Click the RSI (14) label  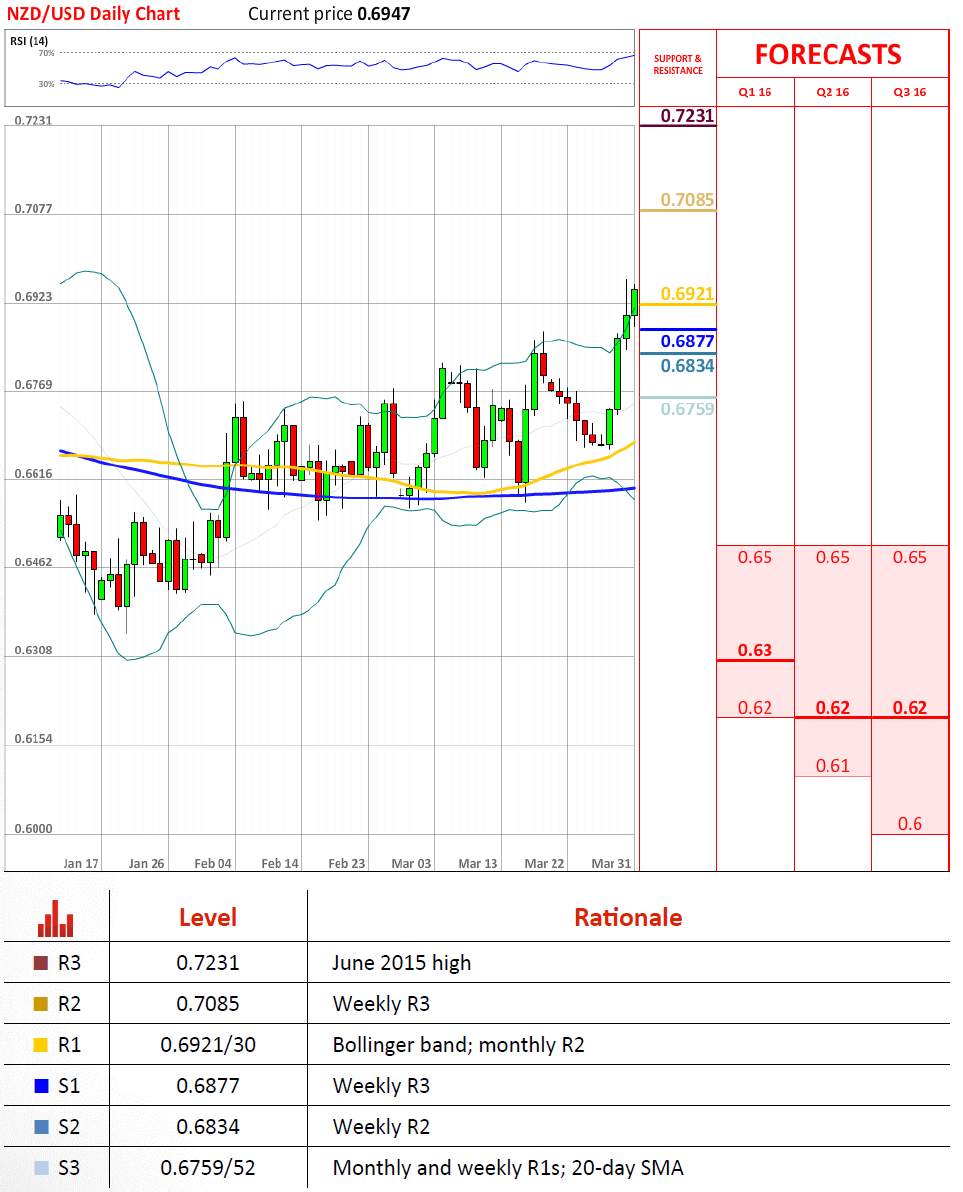coord(29,41)
